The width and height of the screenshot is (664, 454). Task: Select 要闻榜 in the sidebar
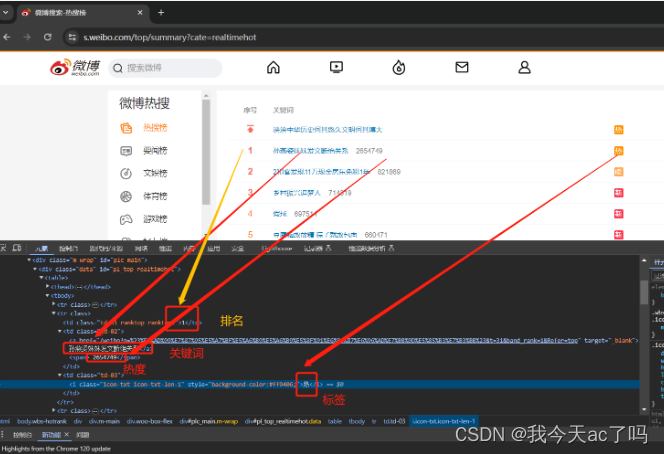155,150
